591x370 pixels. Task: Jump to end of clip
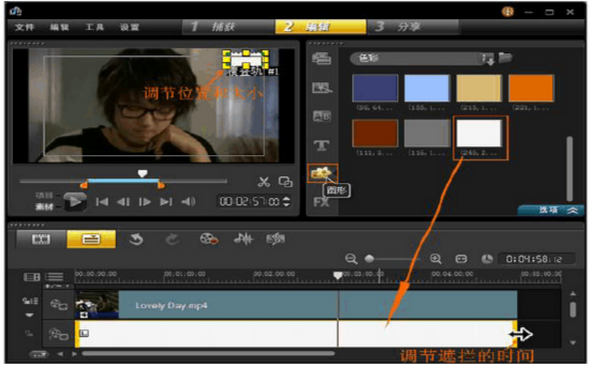(x=166, y=202)
